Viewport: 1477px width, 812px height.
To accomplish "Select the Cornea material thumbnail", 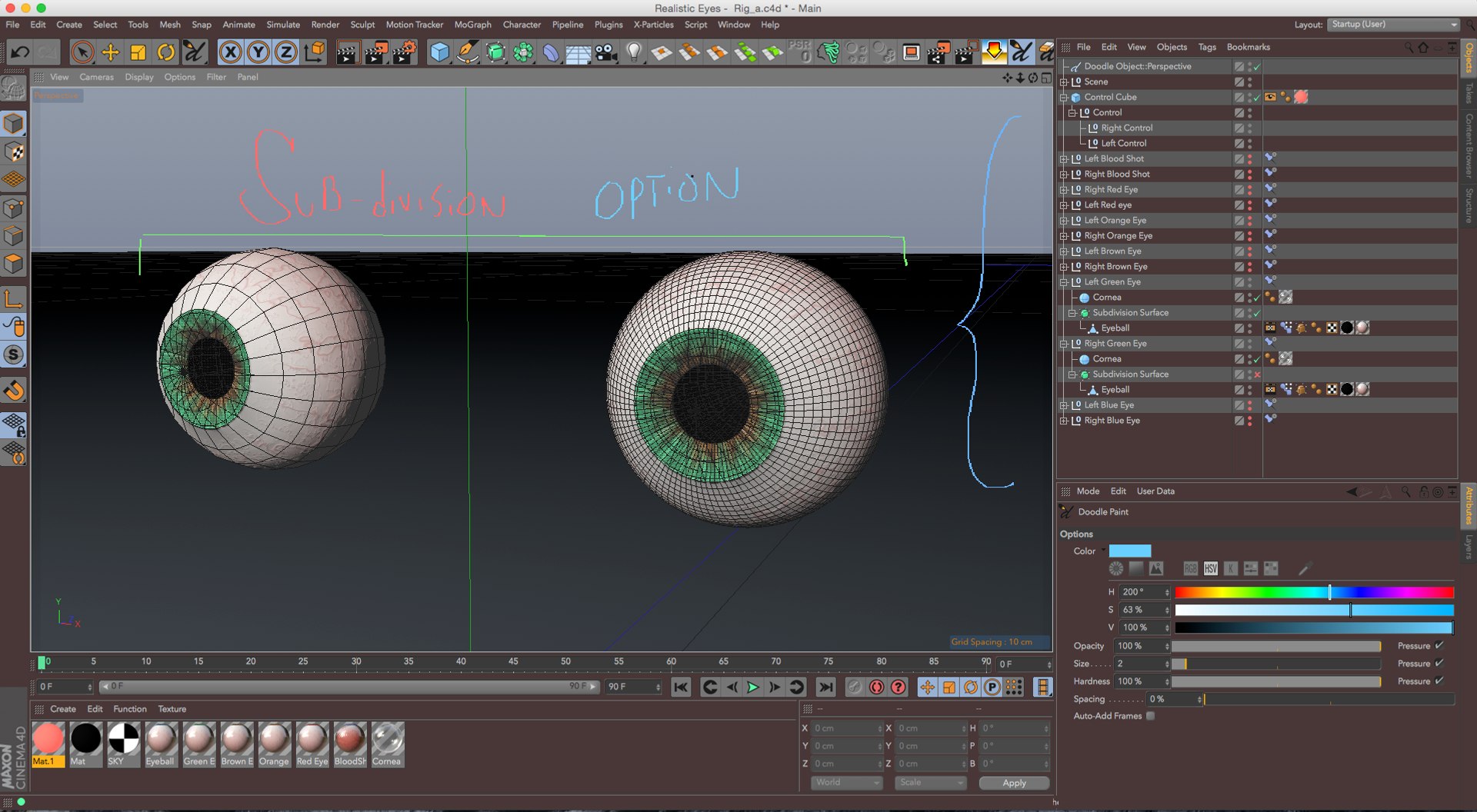I will (387, 744).
